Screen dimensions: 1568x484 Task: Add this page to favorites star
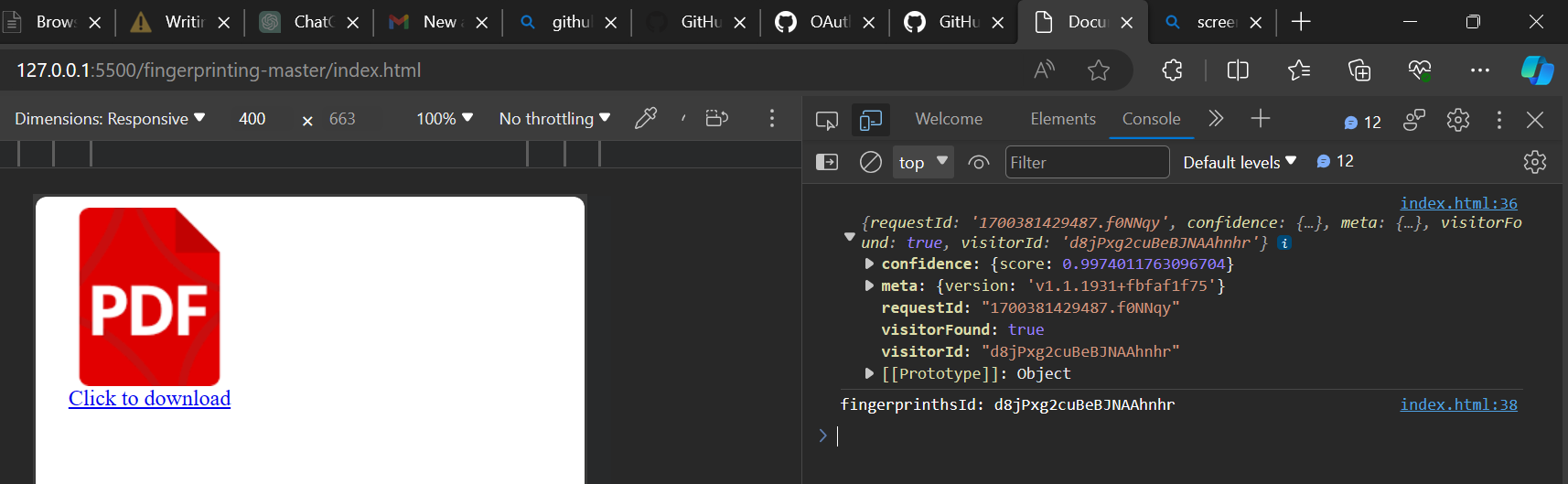click(x=1098, y=70)
